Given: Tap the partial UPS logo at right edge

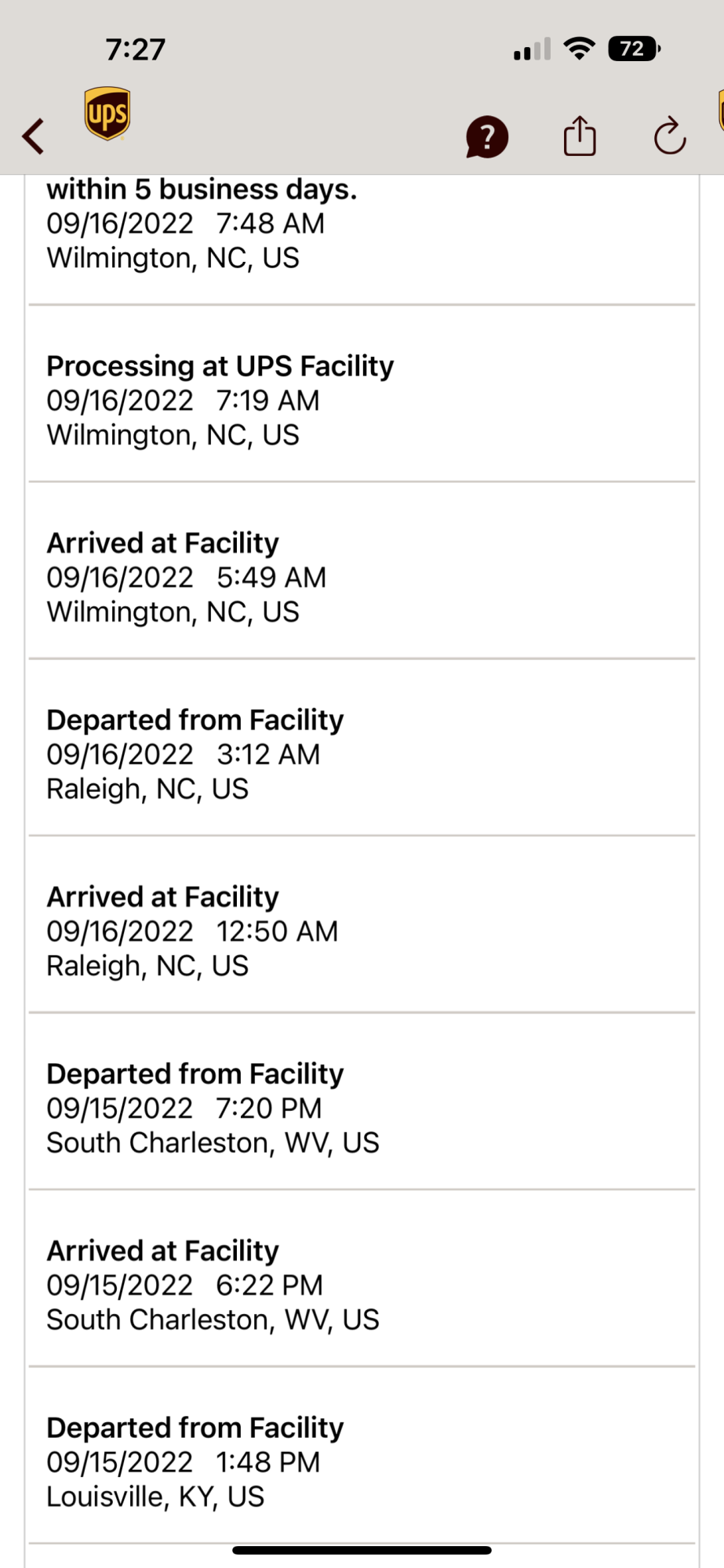Looking at the screenshot, I should pos(720,111).
